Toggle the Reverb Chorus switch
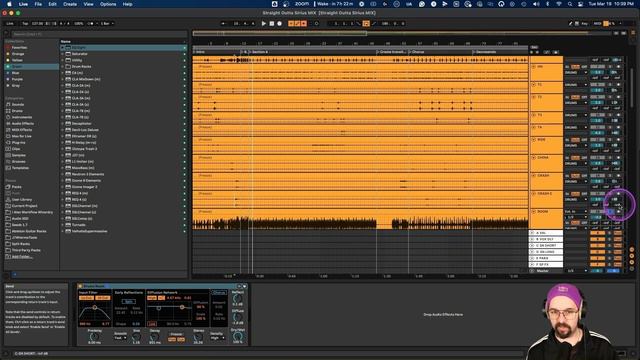This screenshot has width=640, height=360. click(x=219, y=293)
